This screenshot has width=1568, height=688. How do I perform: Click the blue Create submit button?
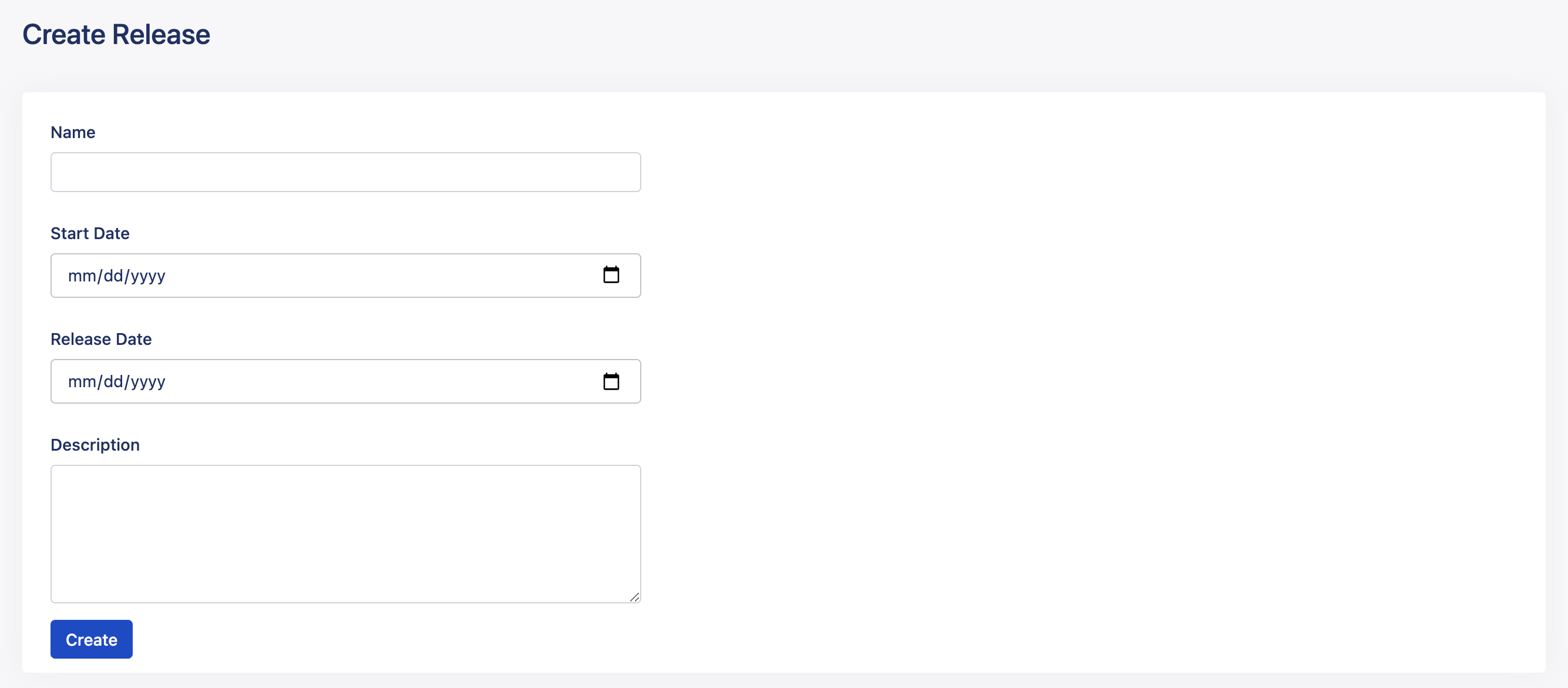[90, 639]
